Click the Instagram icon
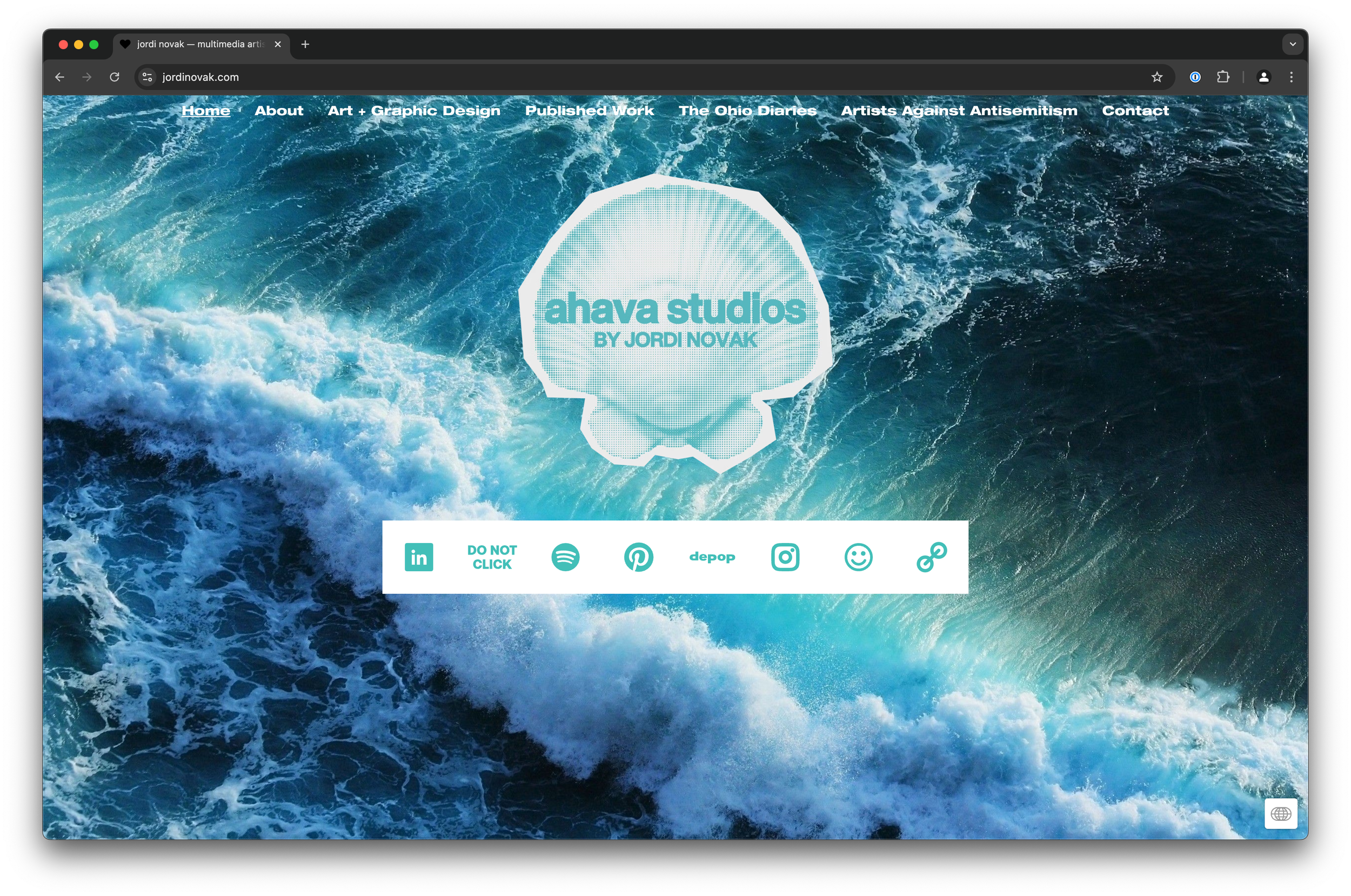The width and height of the screenshot is (1351, 896). pyautogui.click(x=785, y=557)
